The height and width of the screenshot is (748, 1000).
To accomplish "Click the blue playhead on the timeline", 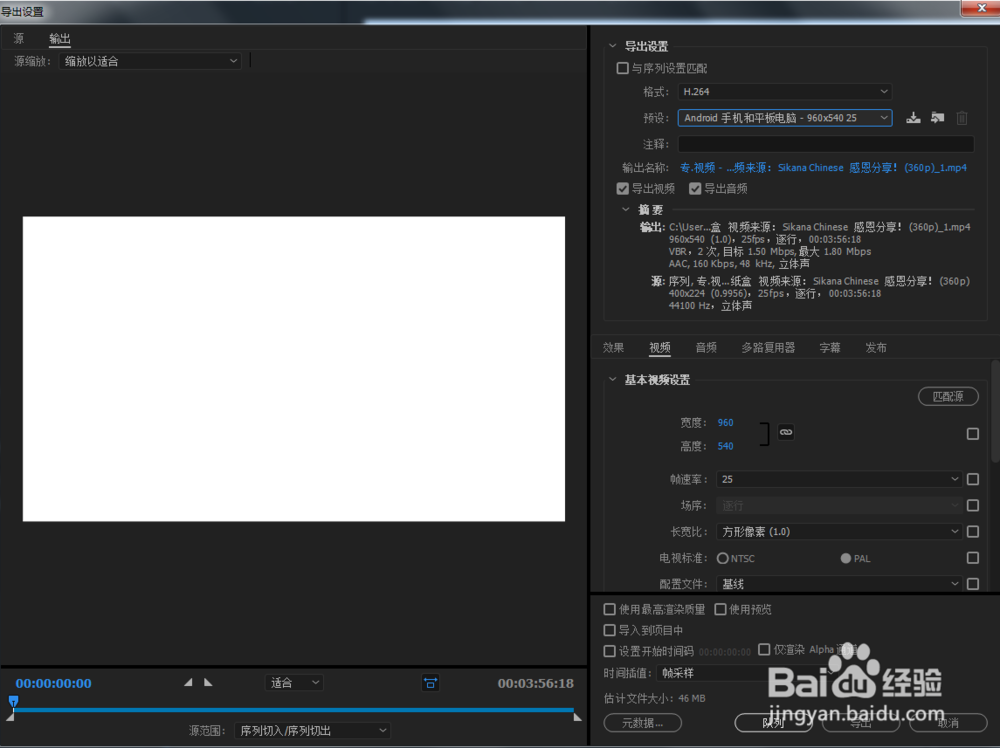I will [13, 701].
